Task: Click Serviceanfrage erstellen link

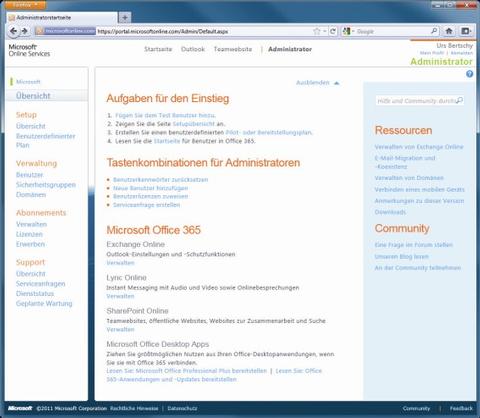Action: [146, 205]
